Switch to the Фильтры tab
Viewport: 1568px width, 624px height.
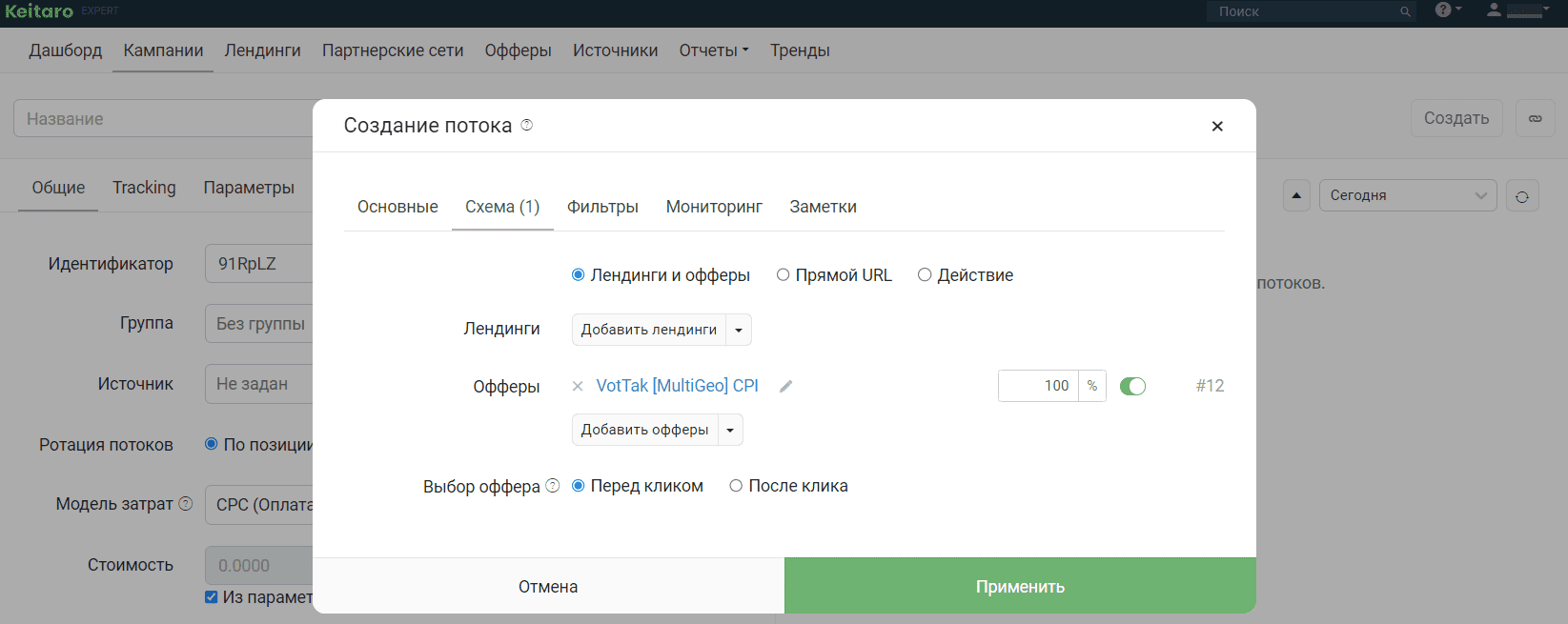click(x=602, y=207)
